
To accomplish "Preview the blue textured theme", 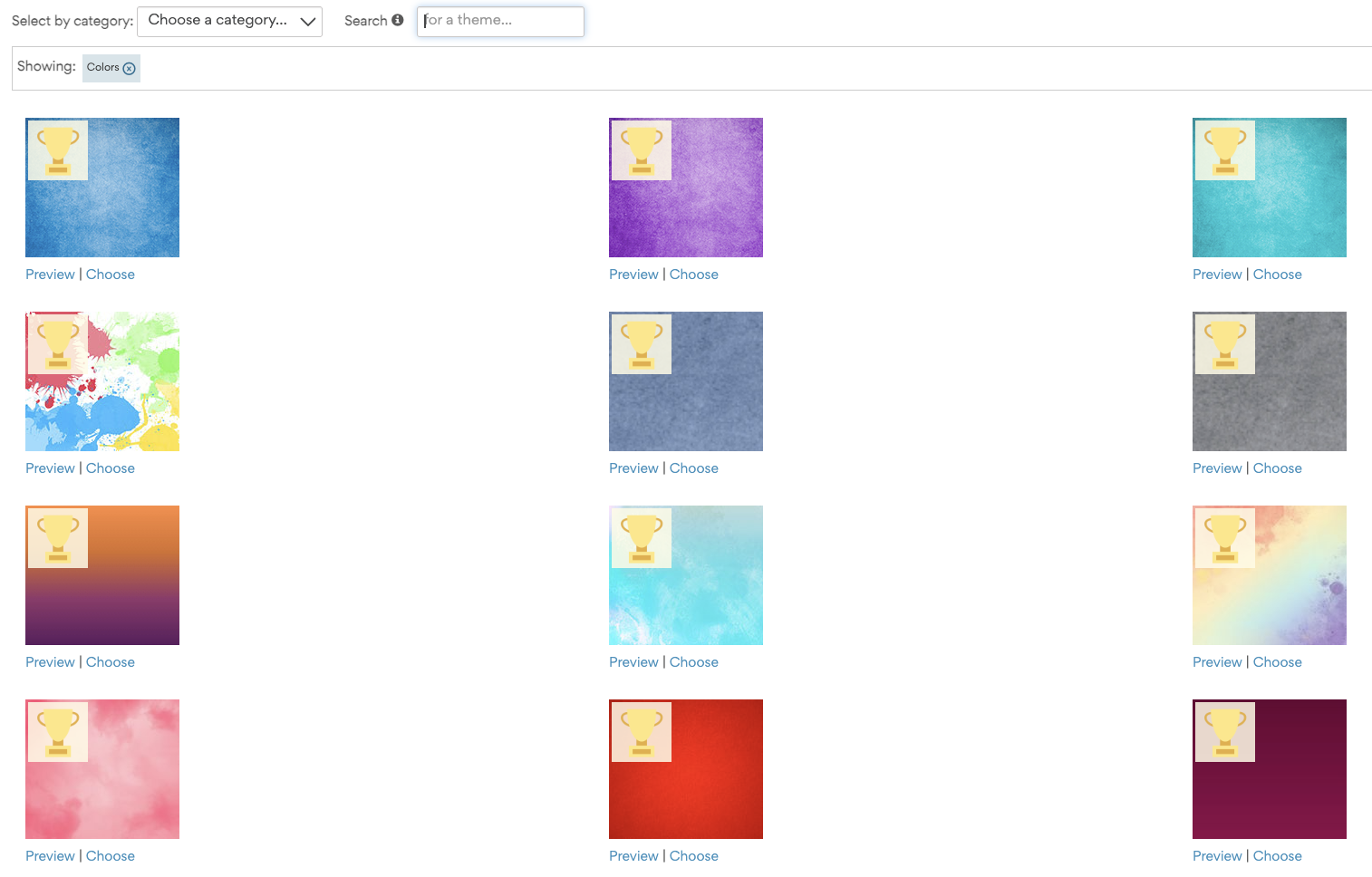I will (50, 275).
